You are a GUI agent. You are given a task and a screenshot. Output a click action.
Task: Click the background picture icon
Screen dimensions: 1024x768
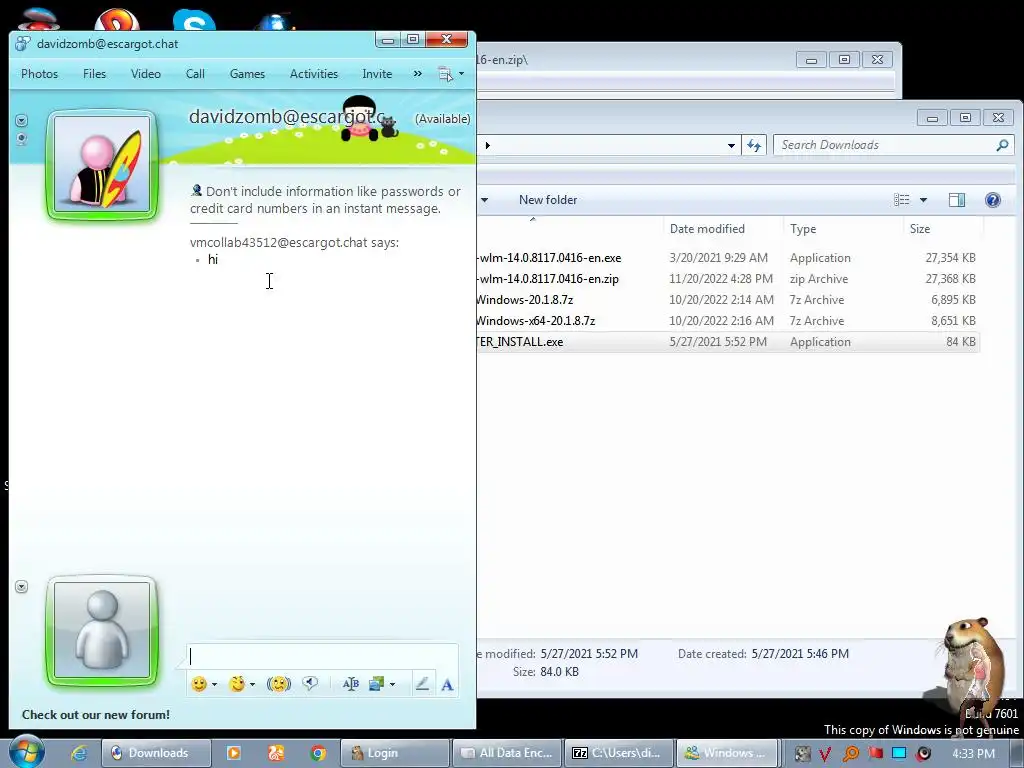pyautogui.click(x=376, y=684)
